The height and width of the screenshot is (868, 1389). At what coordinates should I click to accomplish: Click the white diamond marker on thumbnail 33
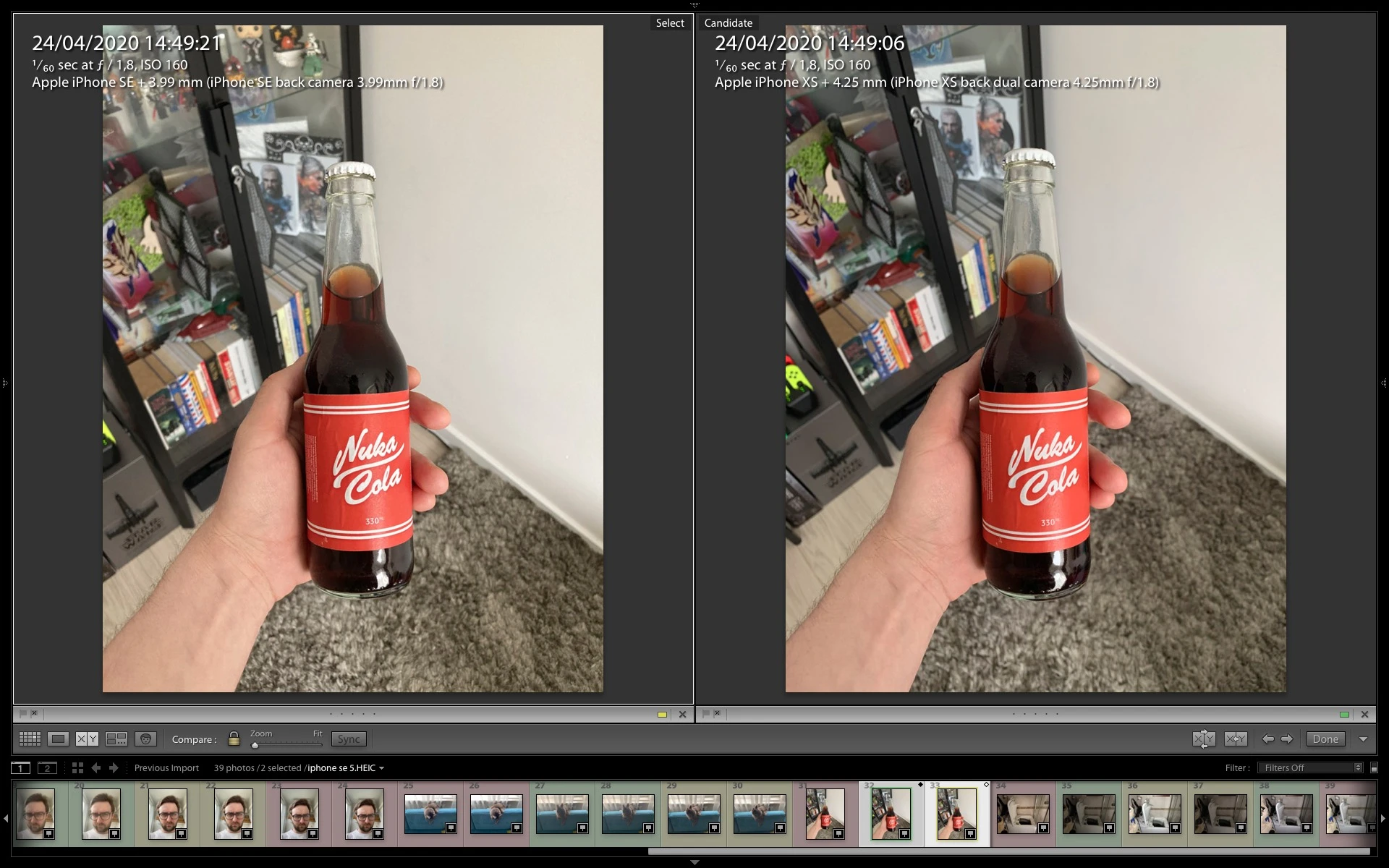986,785
